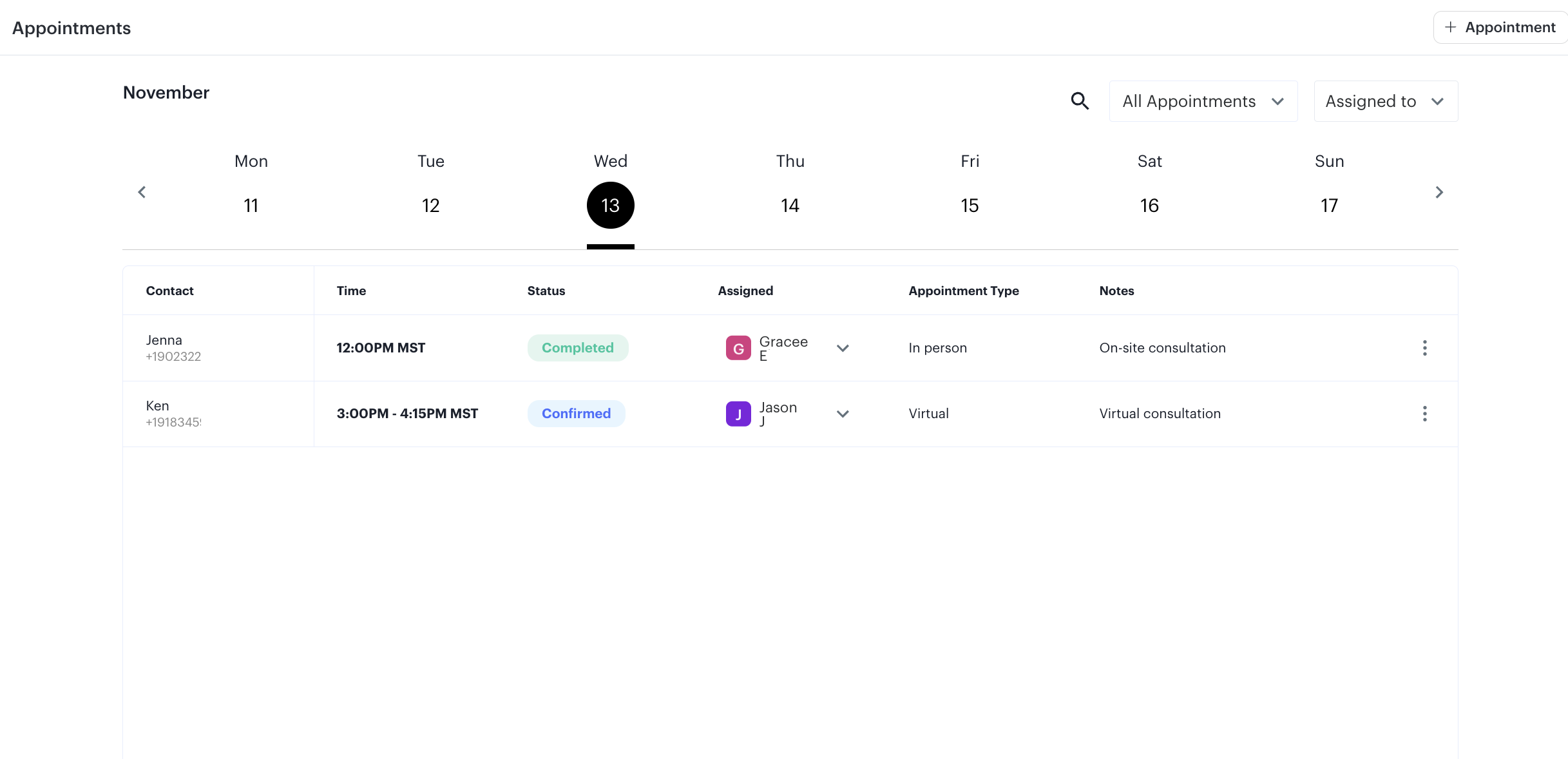Image resolution: width=1568 pixels, height=759 pixels.
Task: Switch to Saturday the 16th
Action: [x=1149, y=205]
